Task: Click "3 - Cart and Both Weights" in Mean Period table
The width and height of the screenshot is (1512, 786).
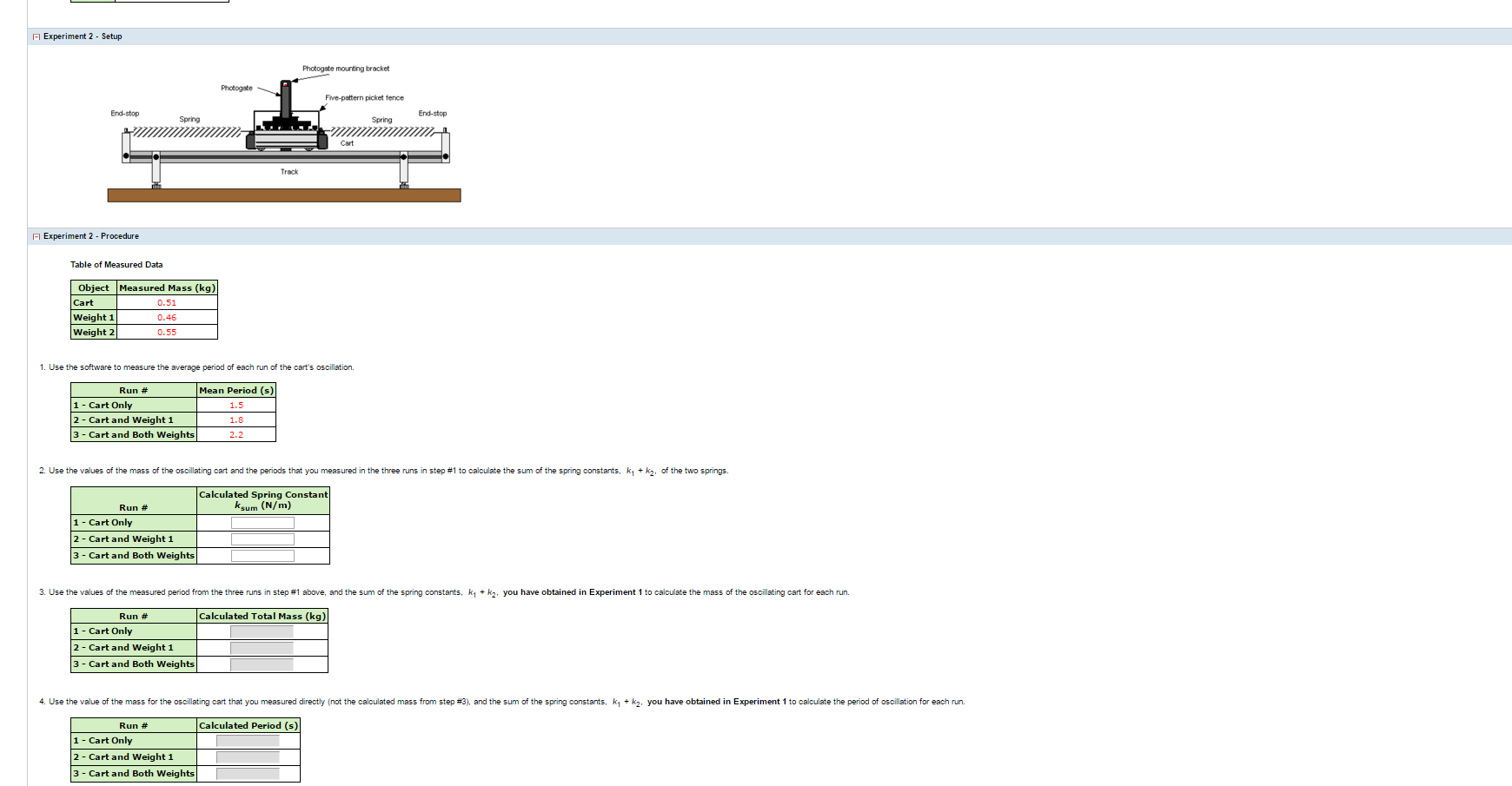Action: pos(134,435)
